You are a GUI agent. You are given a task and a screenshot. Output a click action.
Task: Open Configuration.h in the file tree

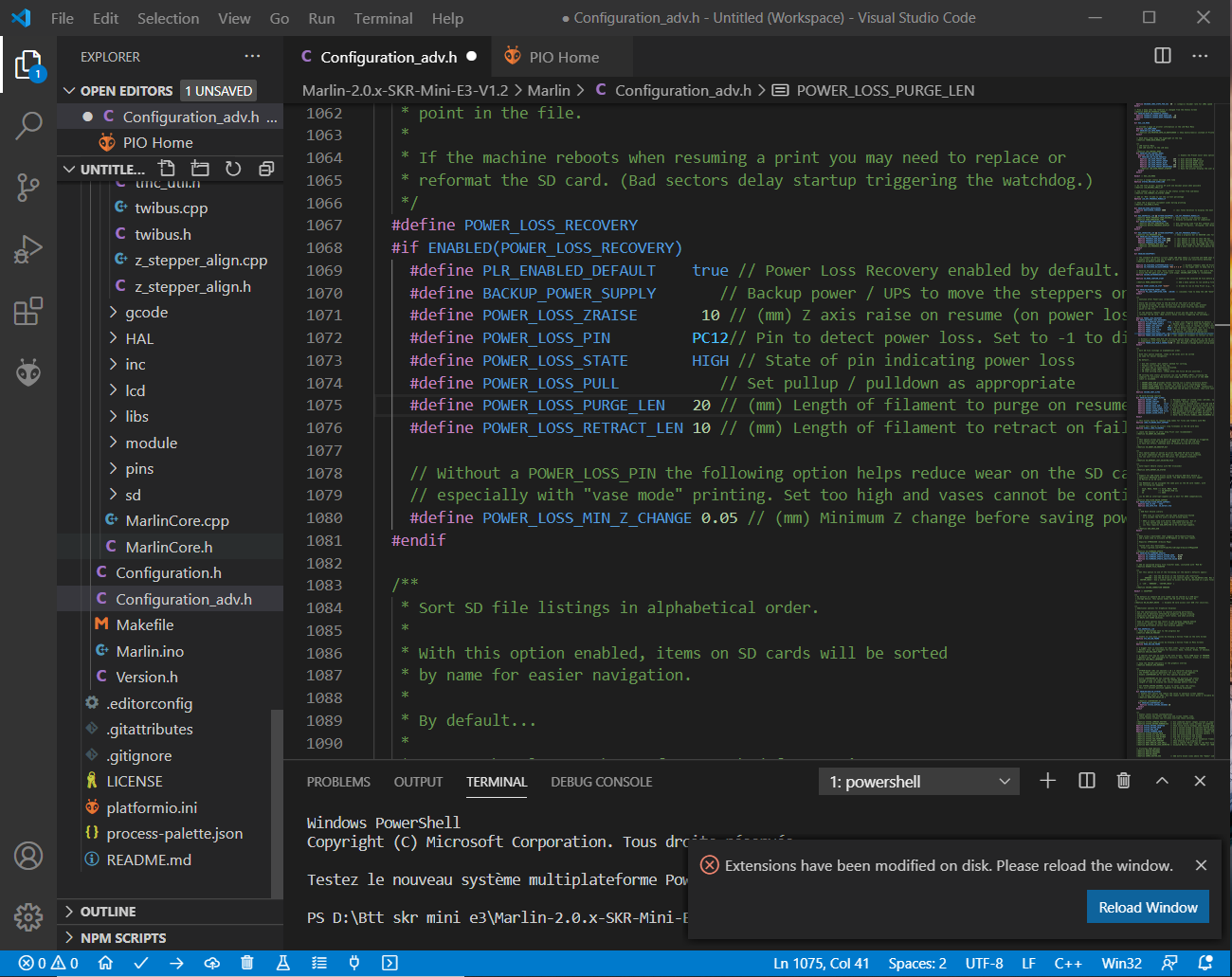169,573
